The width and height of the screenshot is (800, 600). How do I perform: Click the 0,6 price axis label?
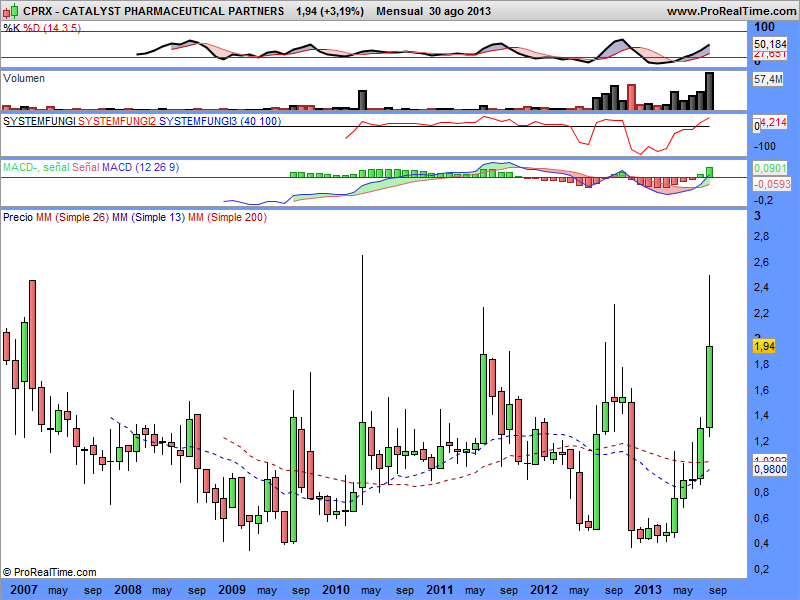[761, 518]
